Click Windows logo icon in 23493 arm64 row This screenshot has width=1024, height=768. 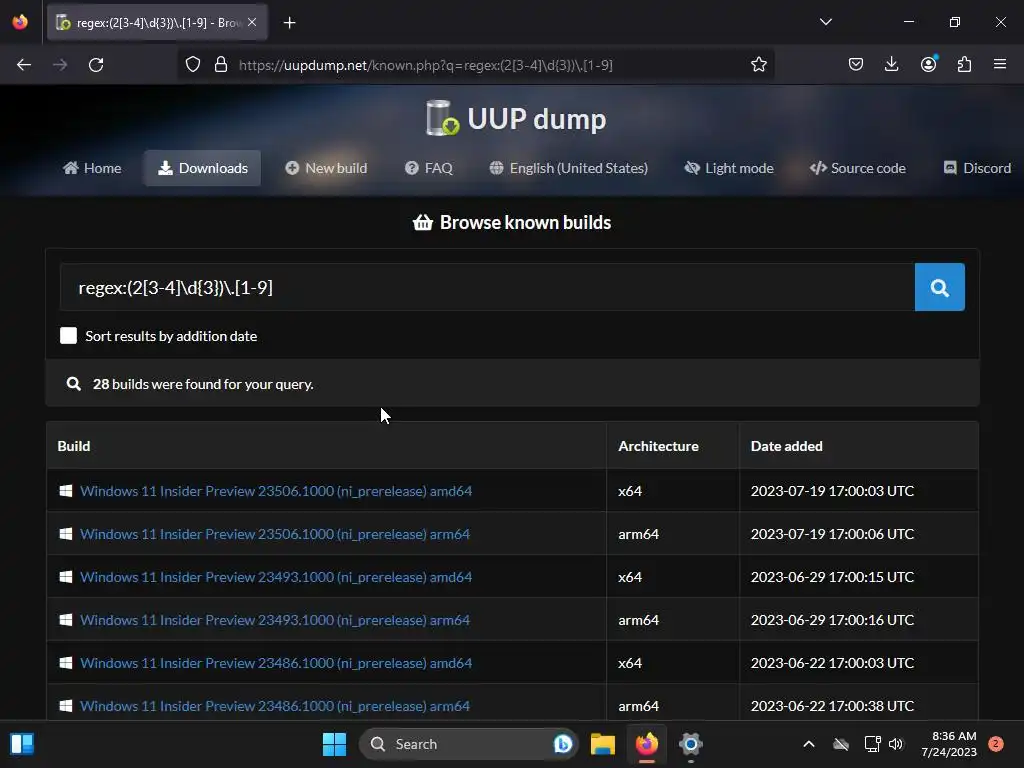(66, 620)
